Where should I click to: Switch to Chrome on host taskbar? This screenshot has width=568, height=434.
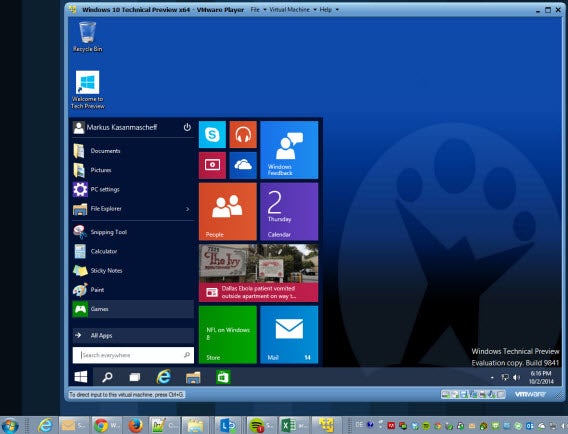106,425
